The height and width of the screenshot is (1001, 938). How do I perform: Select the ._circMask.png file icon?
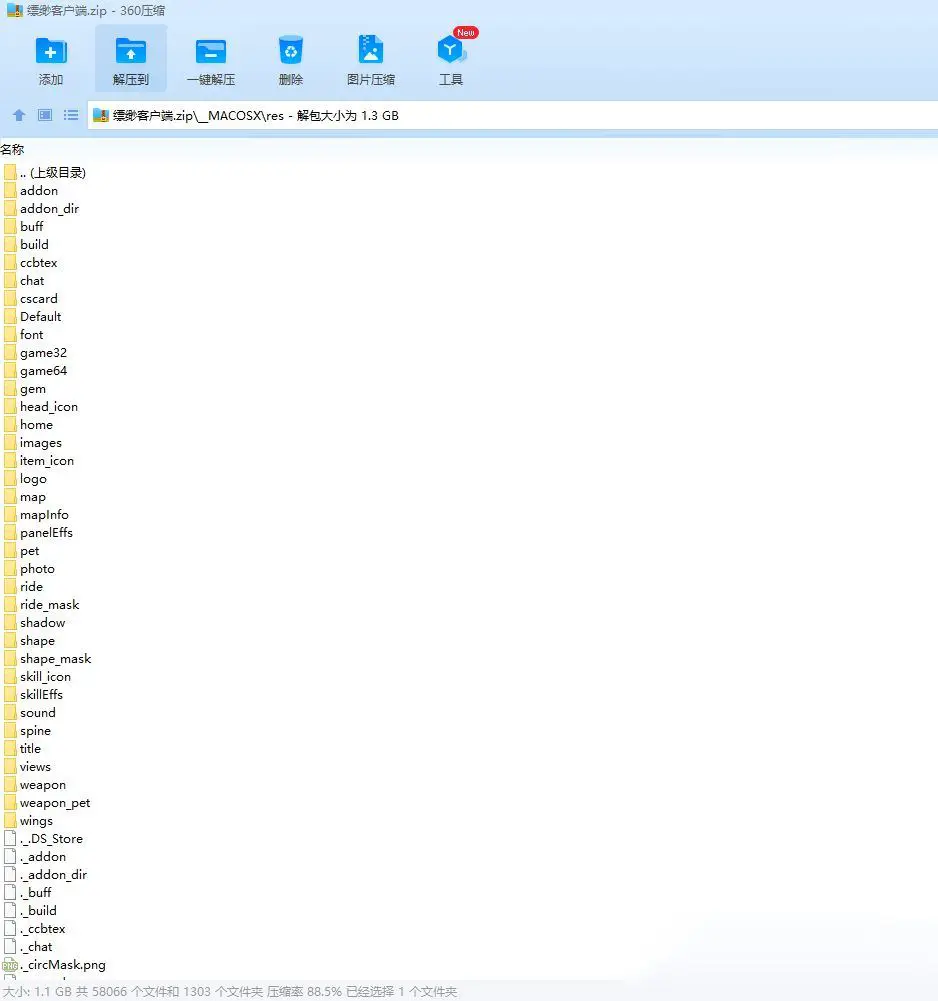click(x=10, y=965)
